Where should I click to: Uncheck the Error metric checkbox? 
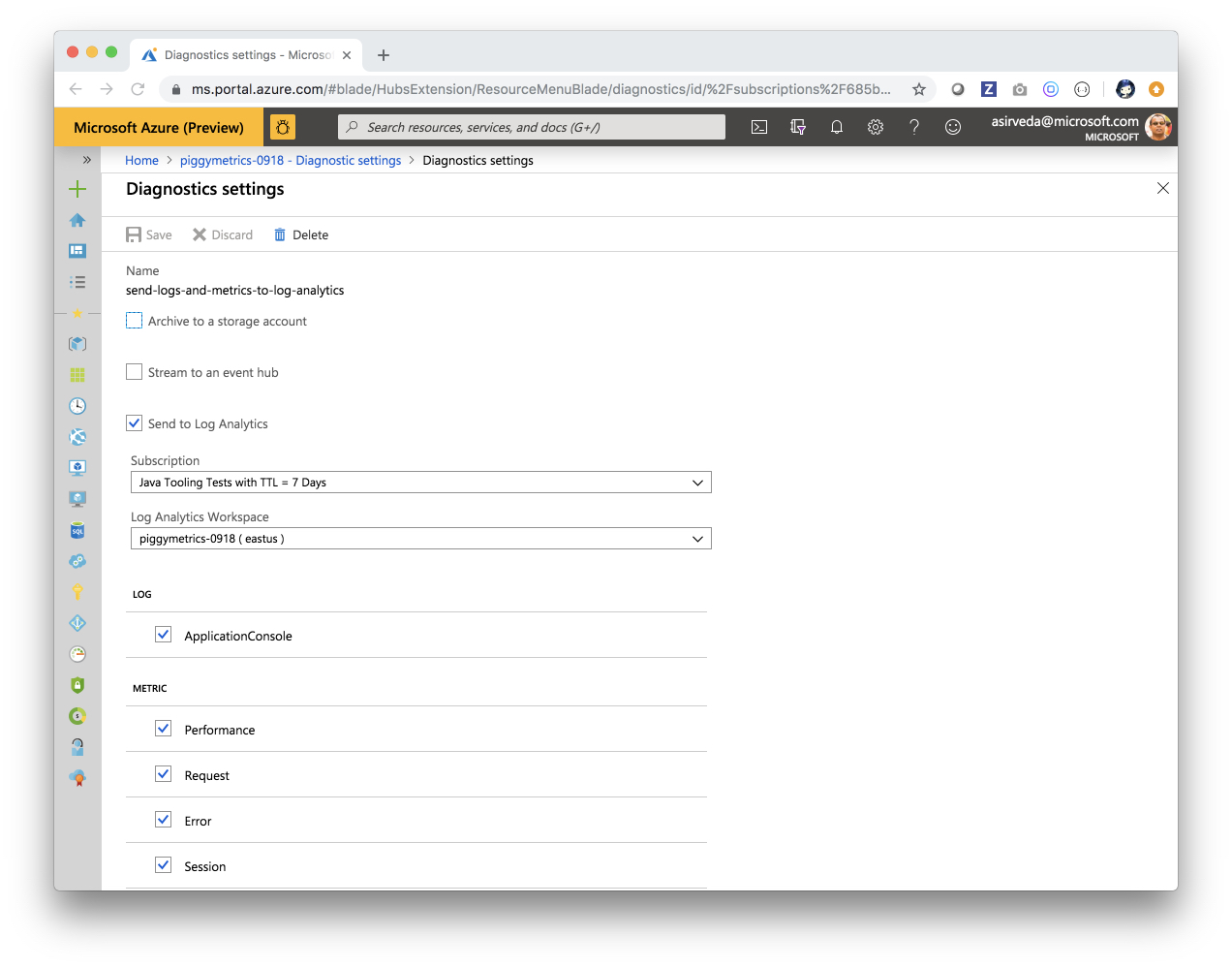[164, 820]
